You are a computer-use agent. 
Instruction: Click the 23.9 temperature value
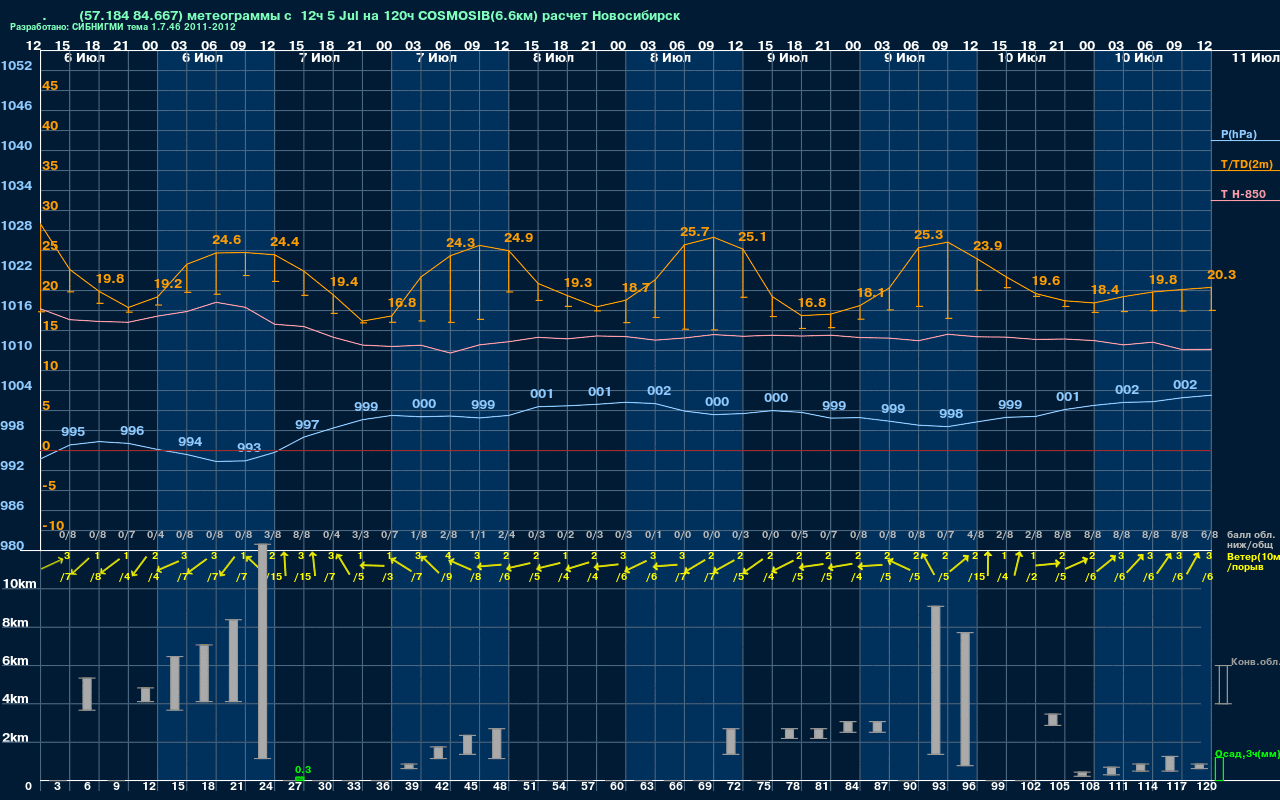coord(987,246)
